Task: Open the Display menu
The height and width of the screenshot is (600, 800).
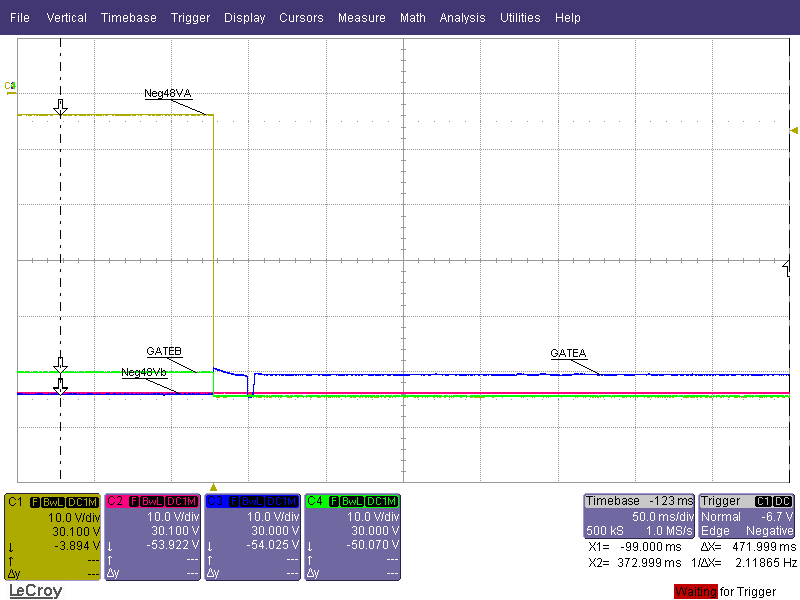Action: coord(245,17)
